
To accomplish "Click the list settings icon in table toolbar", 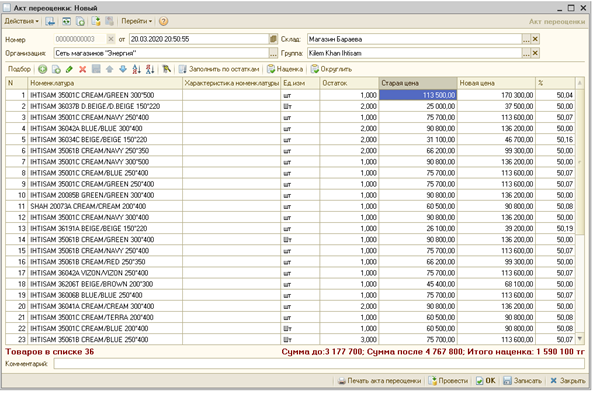I will pyautogui.click(x=166, y=69).
